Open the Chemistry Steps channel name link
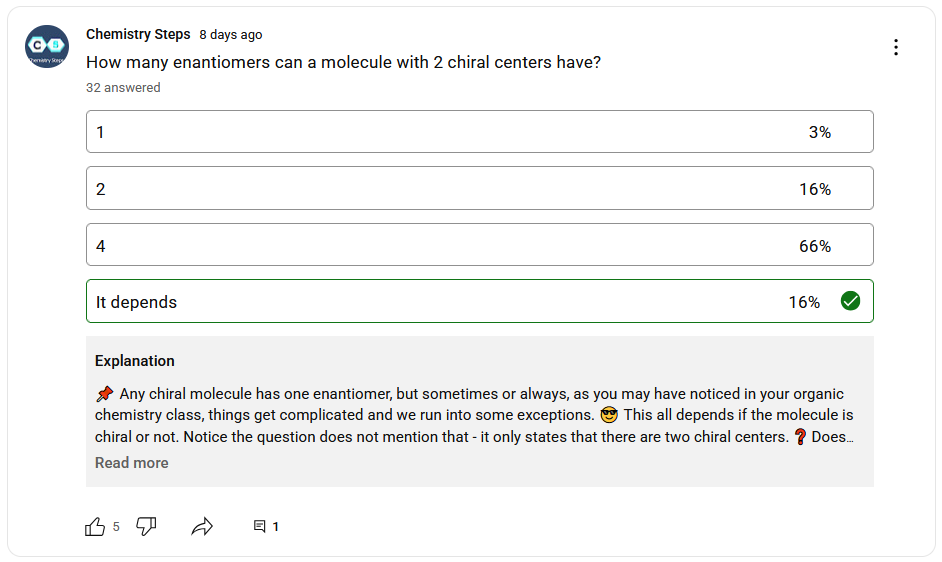 (138, 34)
